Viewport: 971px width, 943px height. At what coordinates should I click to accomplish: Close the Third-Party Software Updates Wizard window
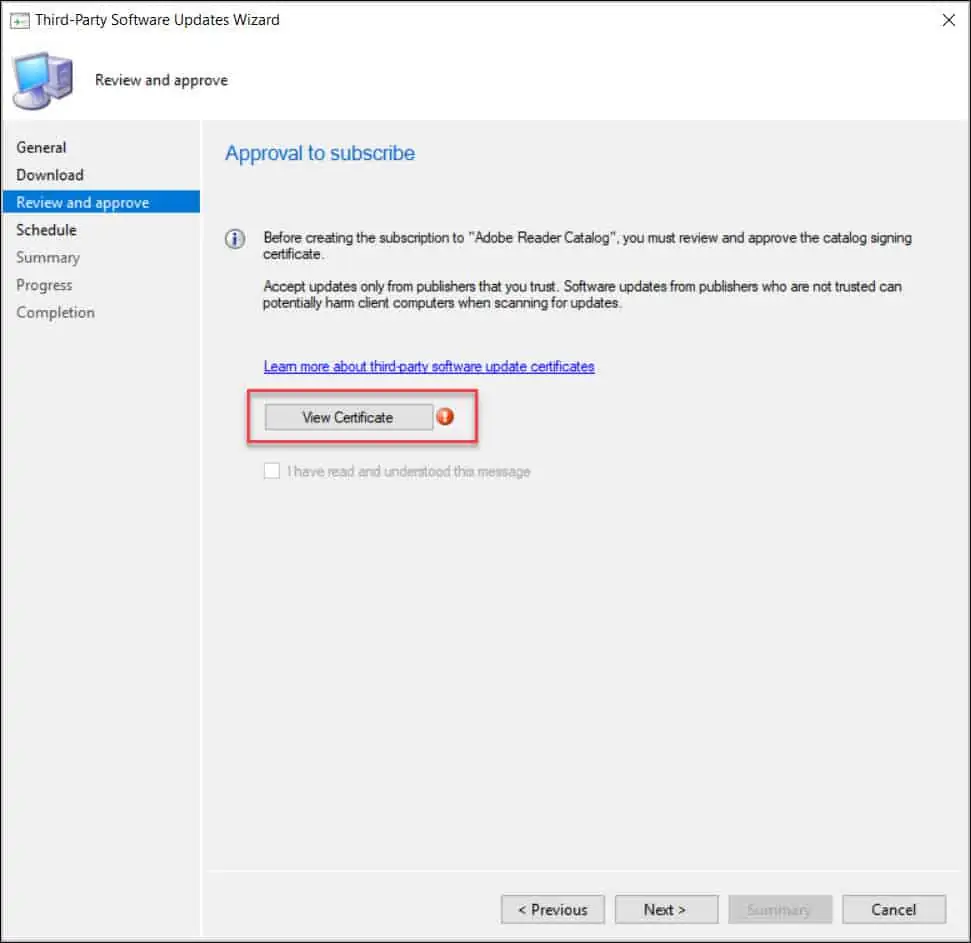pyautogui.click(x=948, y=20)
